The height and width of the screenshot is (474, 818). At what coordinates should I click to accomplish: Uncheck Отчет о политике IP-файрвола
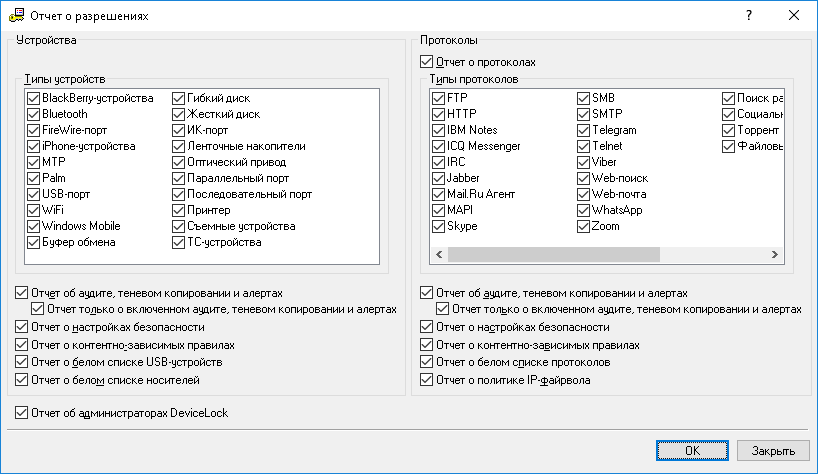427,380
